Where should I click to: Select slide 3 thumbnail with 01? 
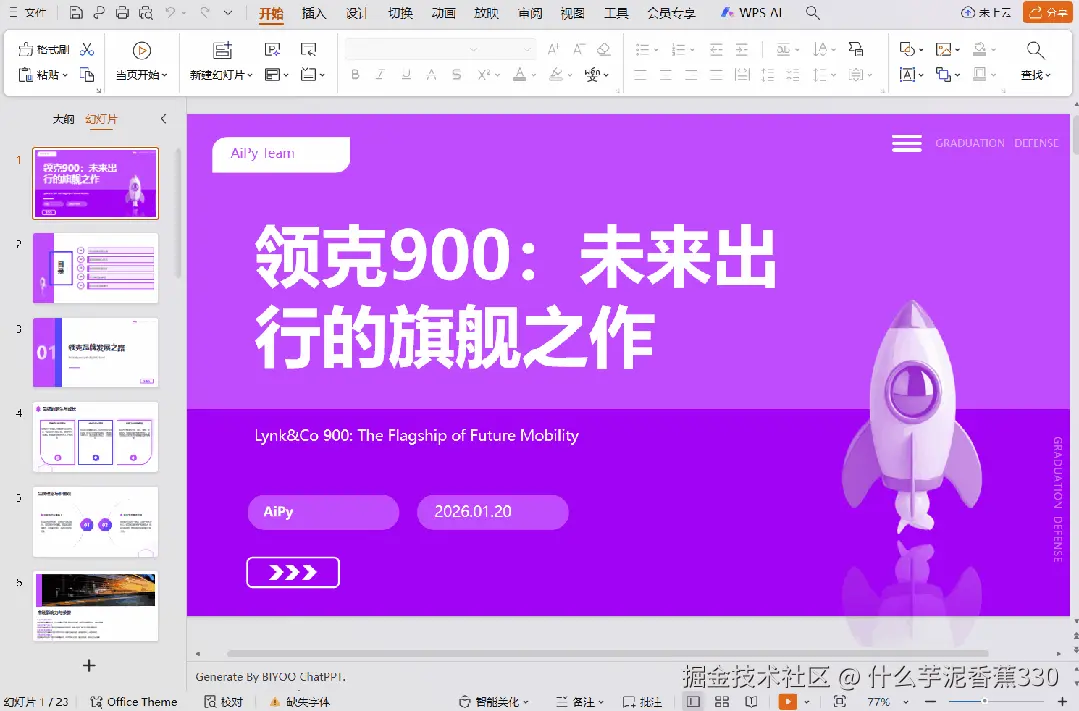96,352
